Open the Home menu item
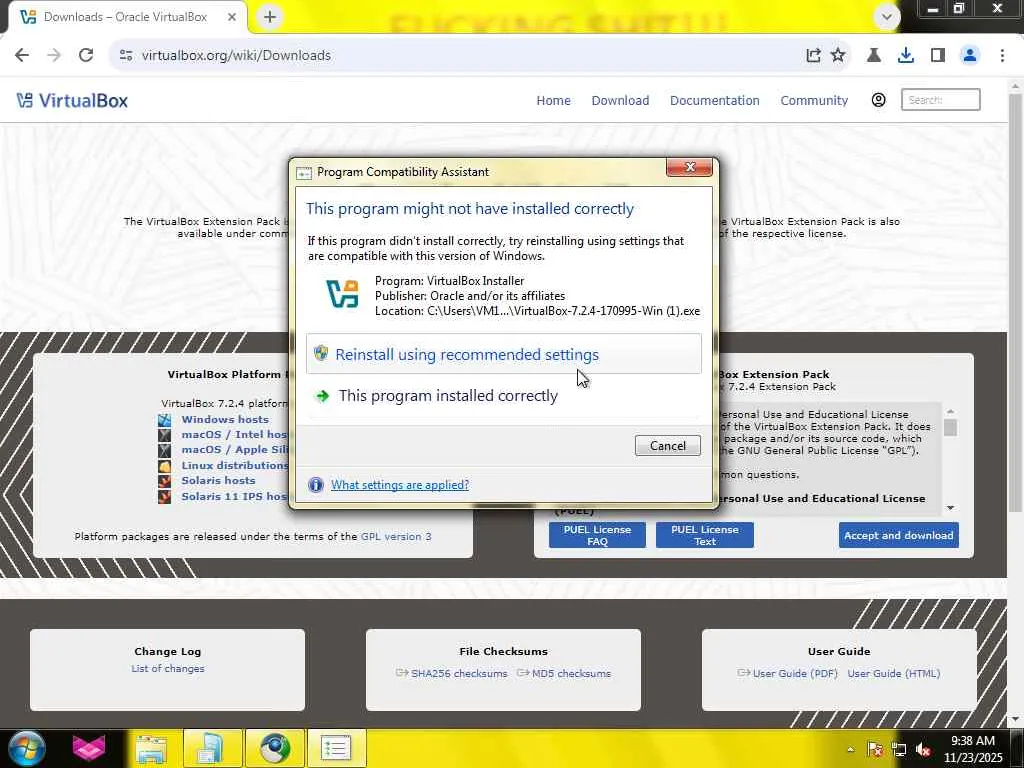This screenshot has height=768, width=1024. pyautogui.click(x=553, y=101)
